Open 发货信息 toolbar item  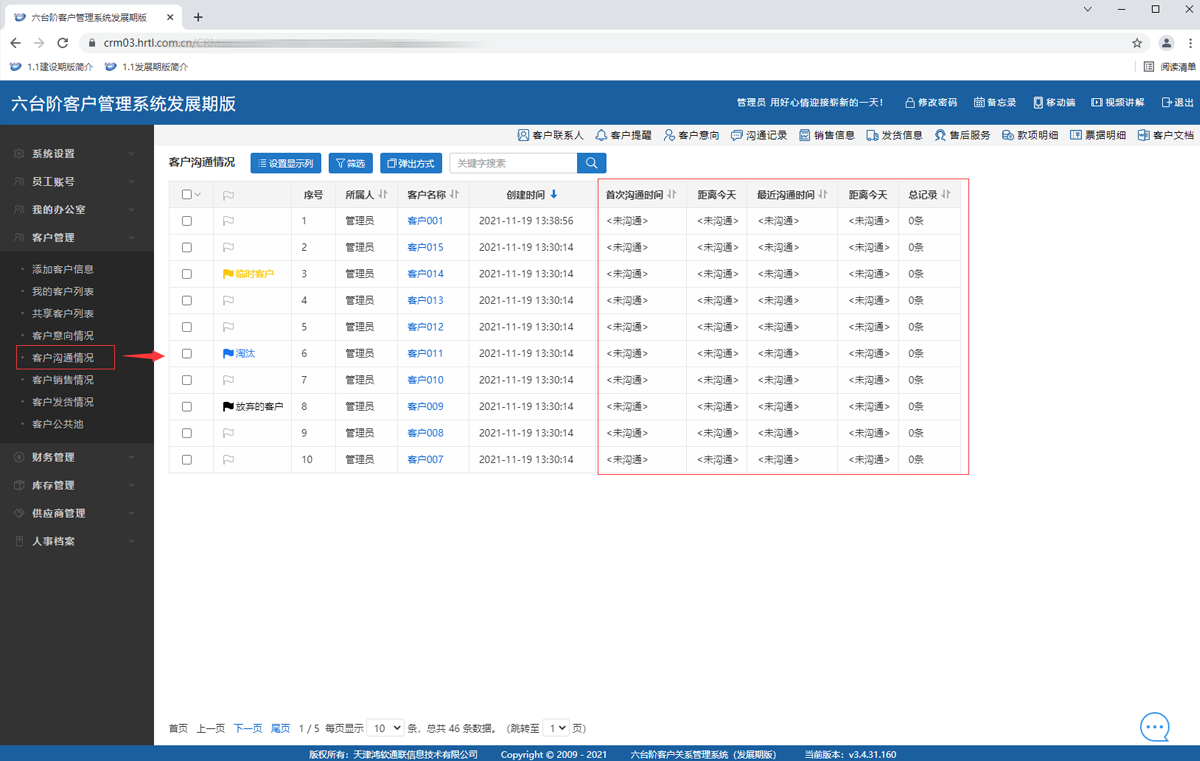(x=895, y=135)
